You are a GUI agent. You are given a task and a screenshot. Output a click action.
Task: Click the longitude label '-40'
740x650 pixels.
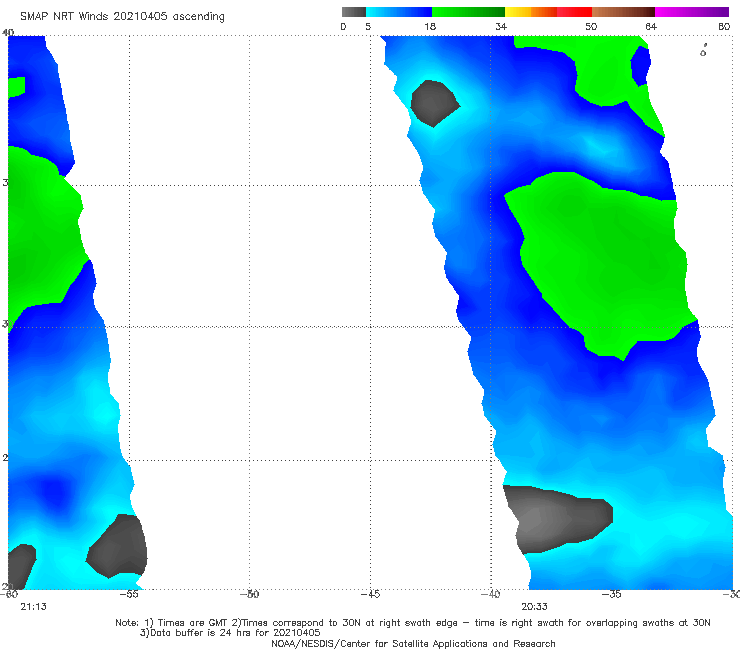pos(490,594)
